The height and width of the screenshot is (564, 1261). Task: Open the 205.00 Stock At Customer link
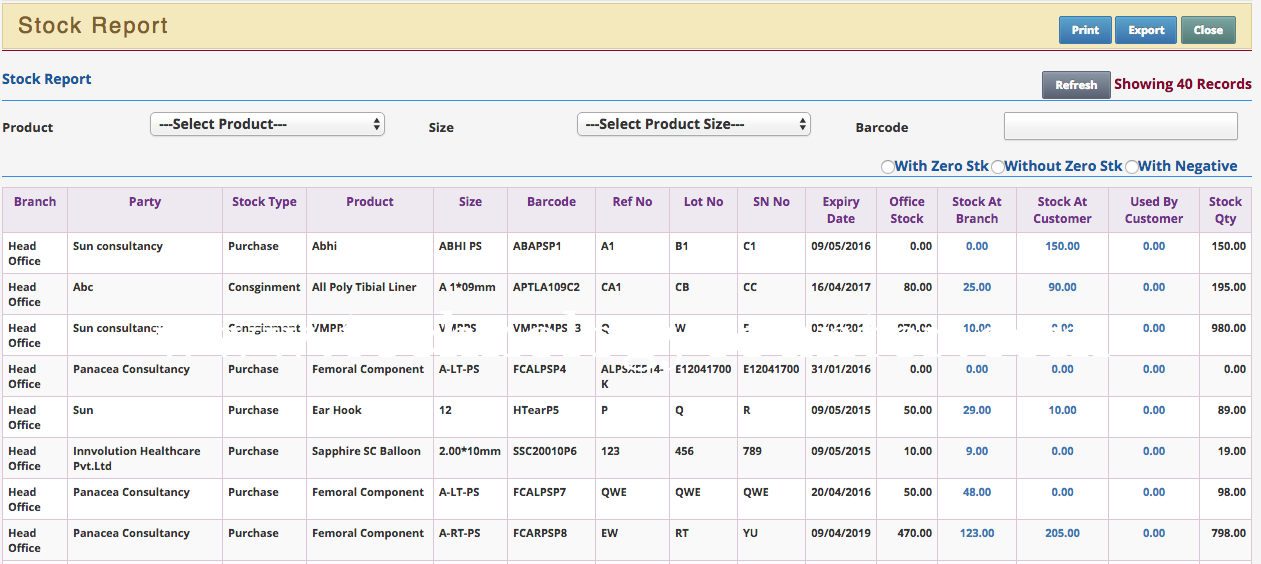1062,533
